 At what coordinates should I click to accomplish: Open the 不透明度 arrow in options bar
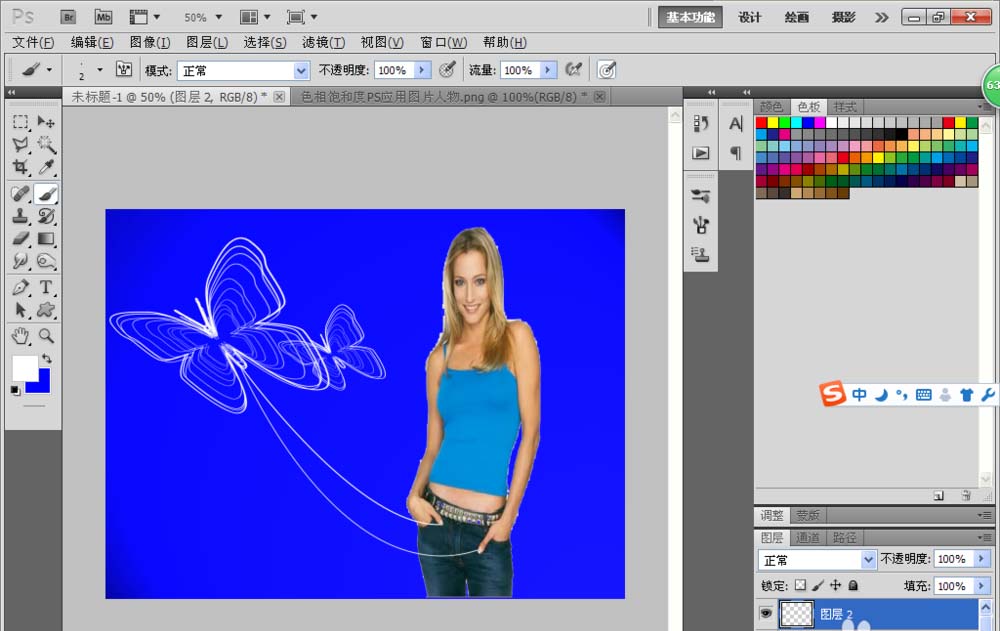coord(422,71)
